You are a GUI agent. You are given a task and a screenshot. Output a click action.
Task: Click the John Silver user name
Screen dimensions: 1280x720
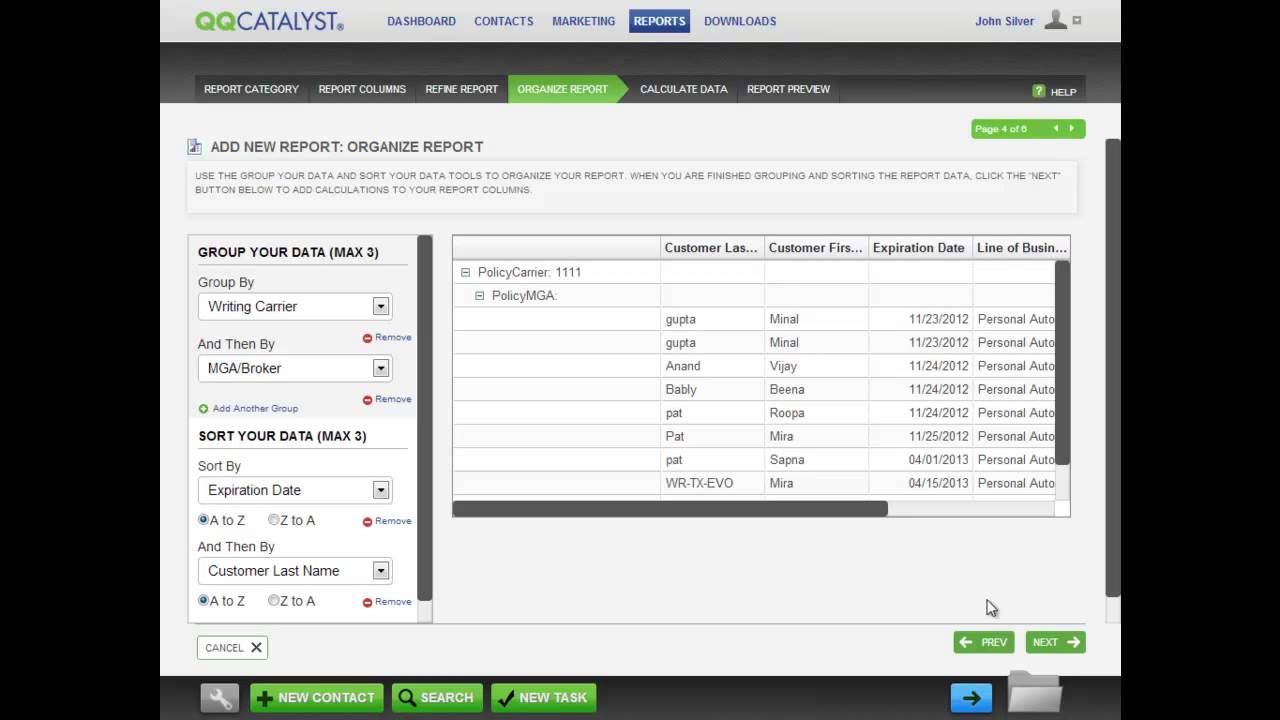coord(1005,21)
